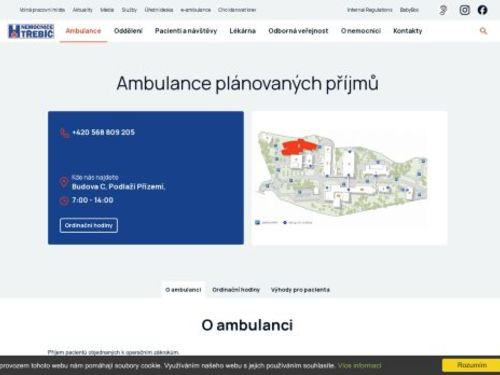Click the clock icon beside 7:00 - 14:00
The width and height of the screenshot is (500, 375).
click(64, 200)
